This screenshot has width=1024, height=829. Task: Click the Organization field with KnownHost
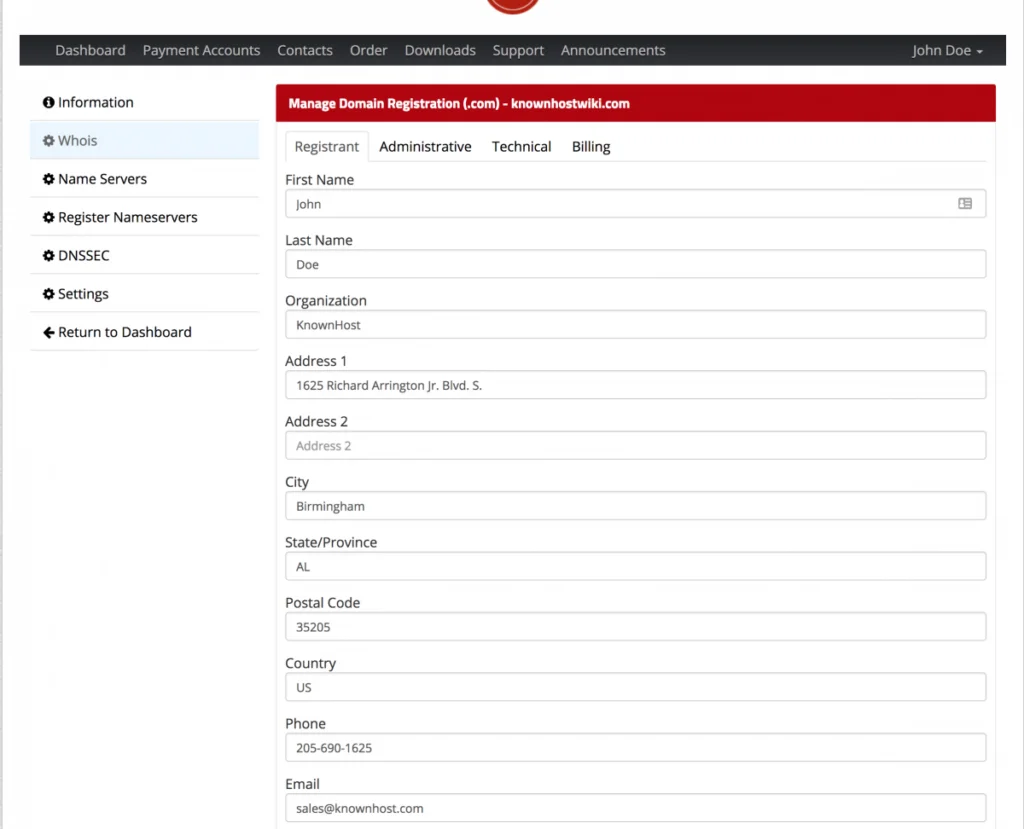tap(635, 325)
